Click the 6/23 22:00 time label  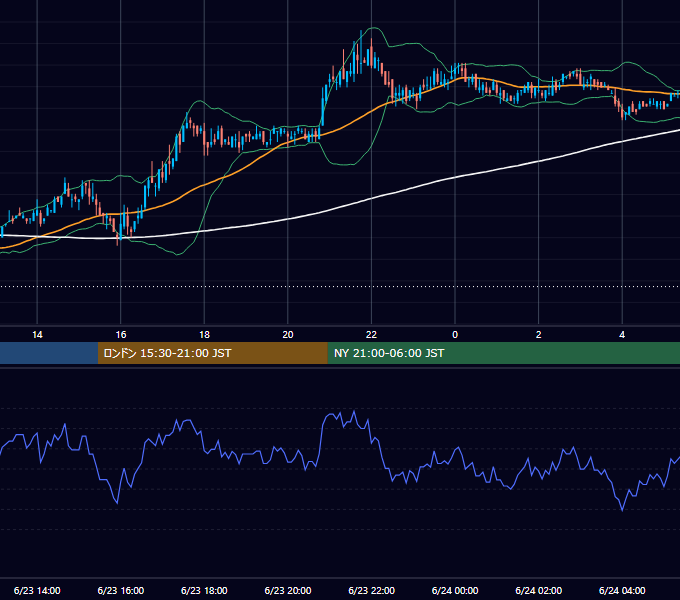[x=372, y=590]
